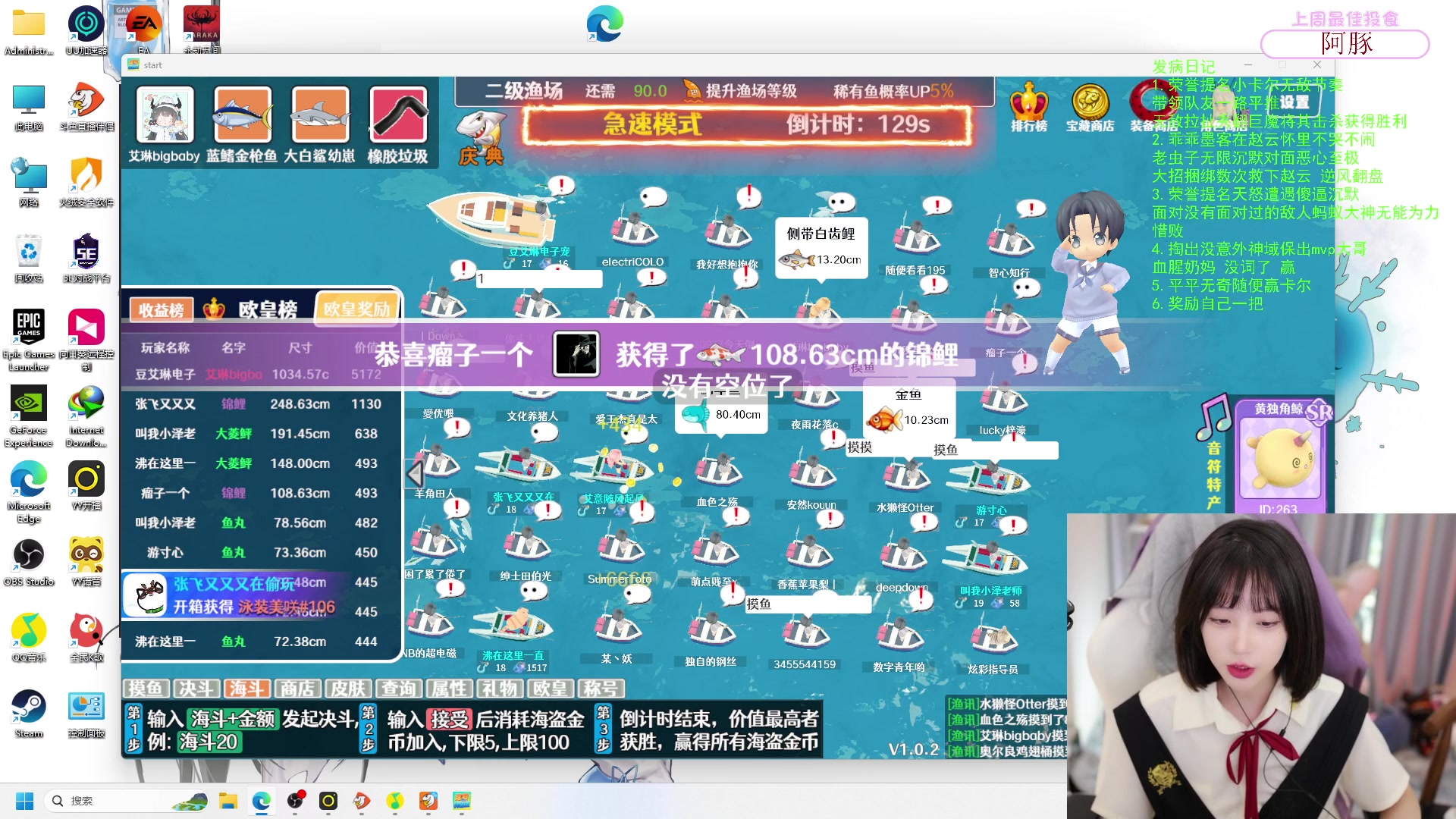Select the 皮肤 bottom tab
Image resolution: width=1456 pixels, height=819 pixels.
coord(349,689)
